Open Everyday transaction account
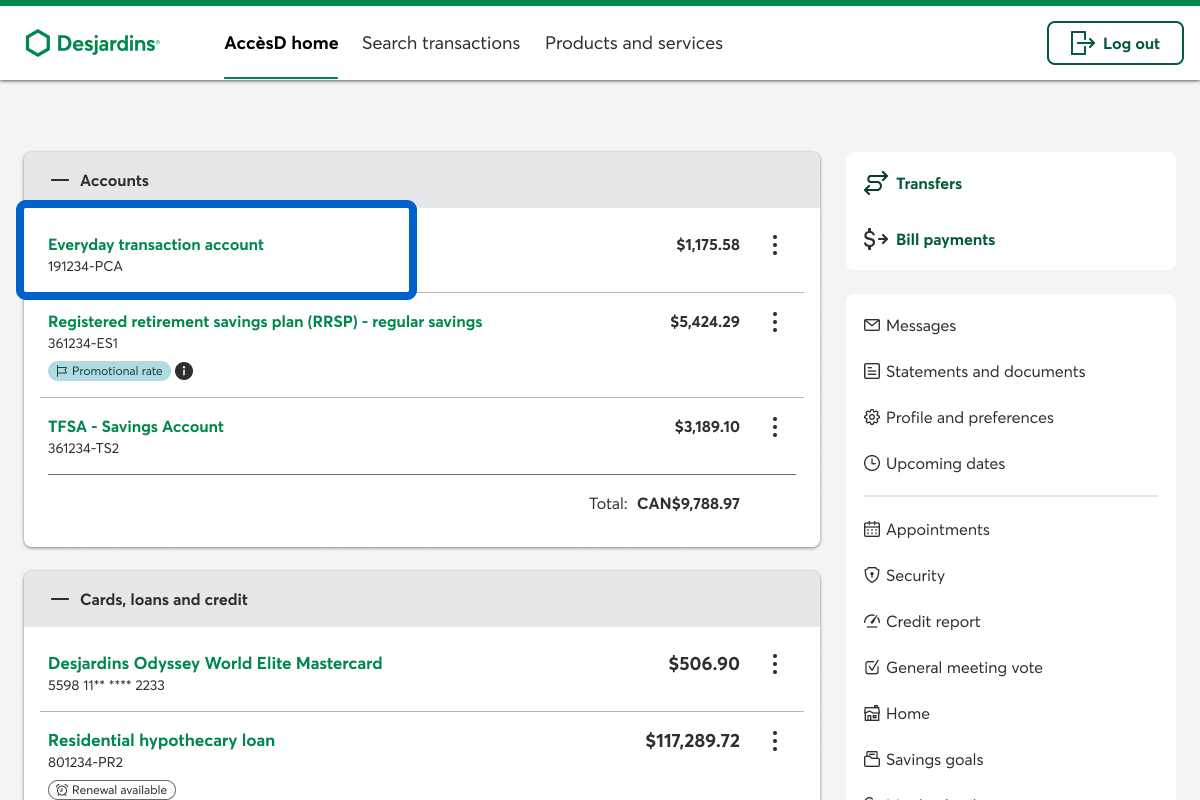 pos(156,244)
